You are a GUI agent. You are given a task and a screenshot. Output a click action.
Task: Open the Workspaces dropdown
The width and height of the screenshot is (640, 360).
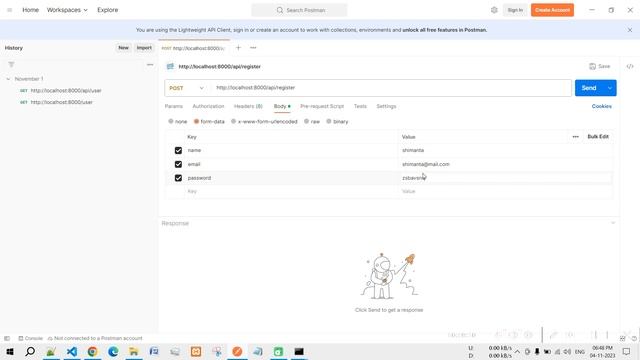[x=67, y=10]
